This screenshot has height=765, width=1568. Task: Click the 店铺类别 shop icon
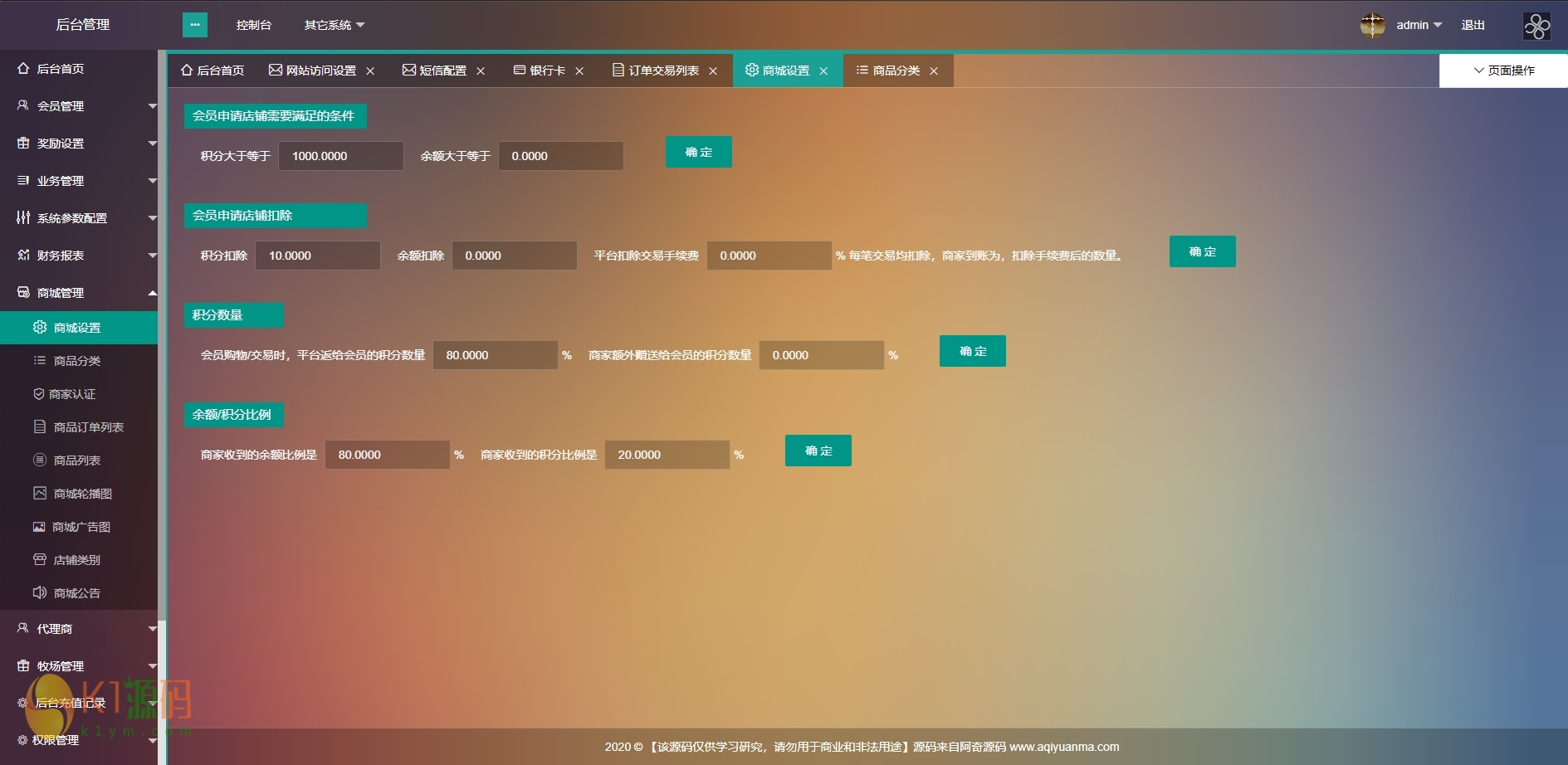tap(40, 559)
